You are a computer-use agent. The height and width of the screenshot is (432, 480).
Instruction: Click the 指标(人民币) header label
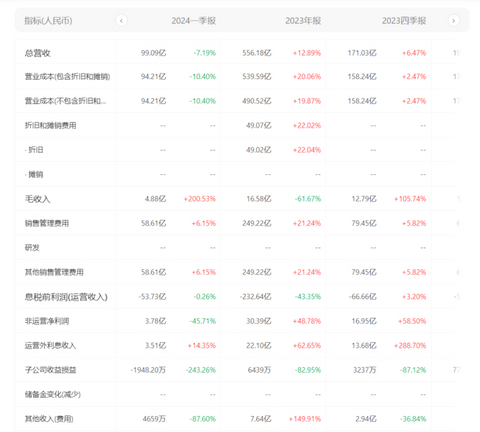(48, 21)
